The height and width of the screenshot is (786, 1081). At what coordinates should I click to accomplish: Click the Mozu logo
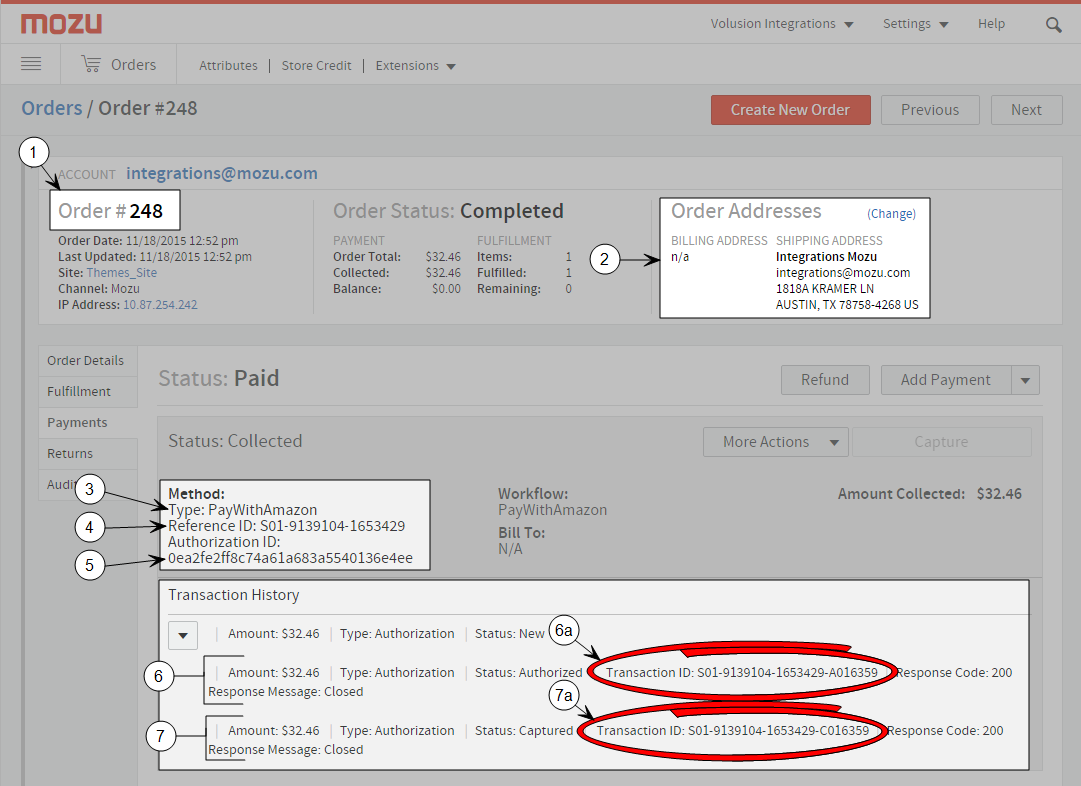(x=61, y=24)
